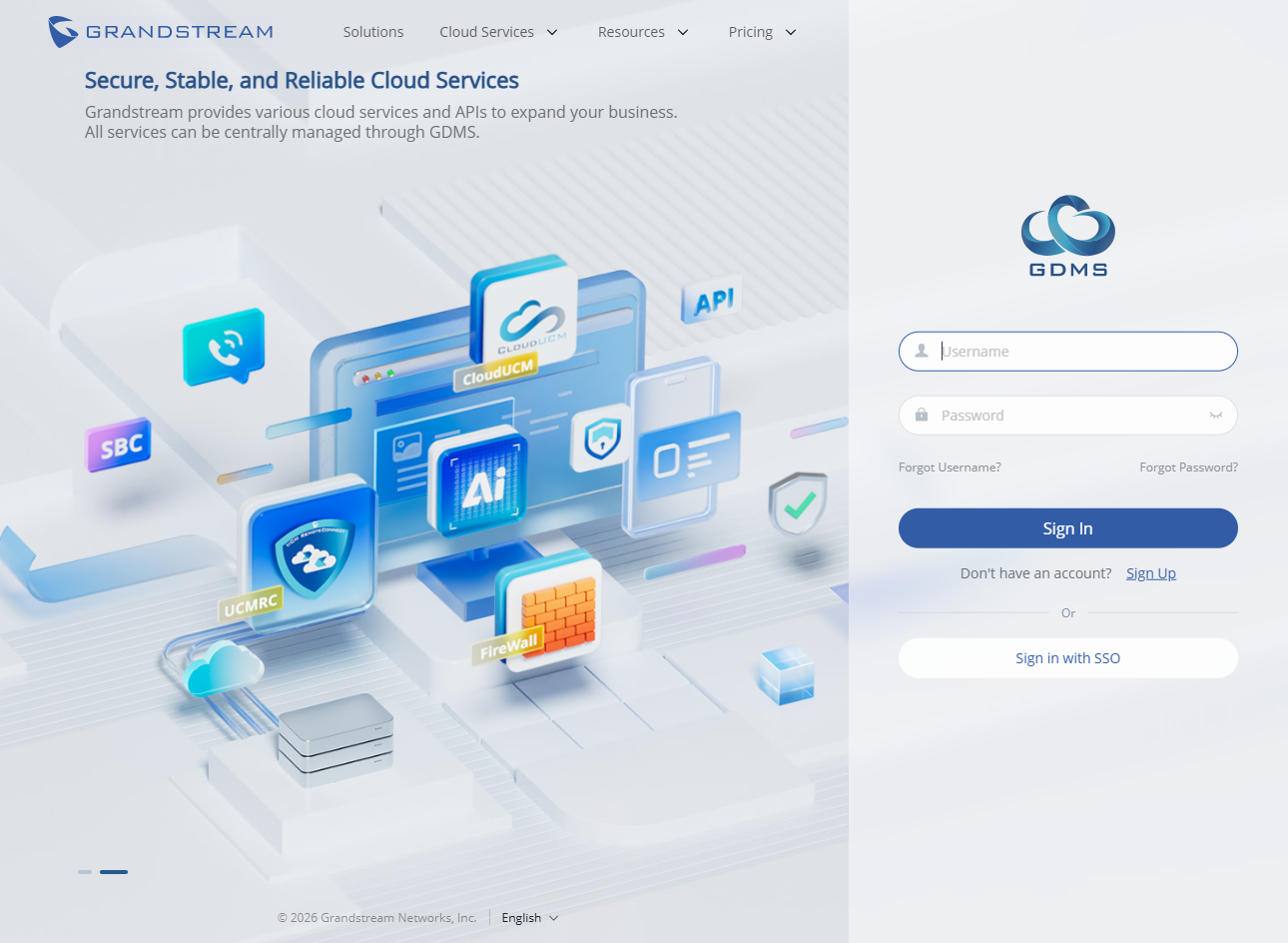Open the Sign Up link

tap(1151, 573)
